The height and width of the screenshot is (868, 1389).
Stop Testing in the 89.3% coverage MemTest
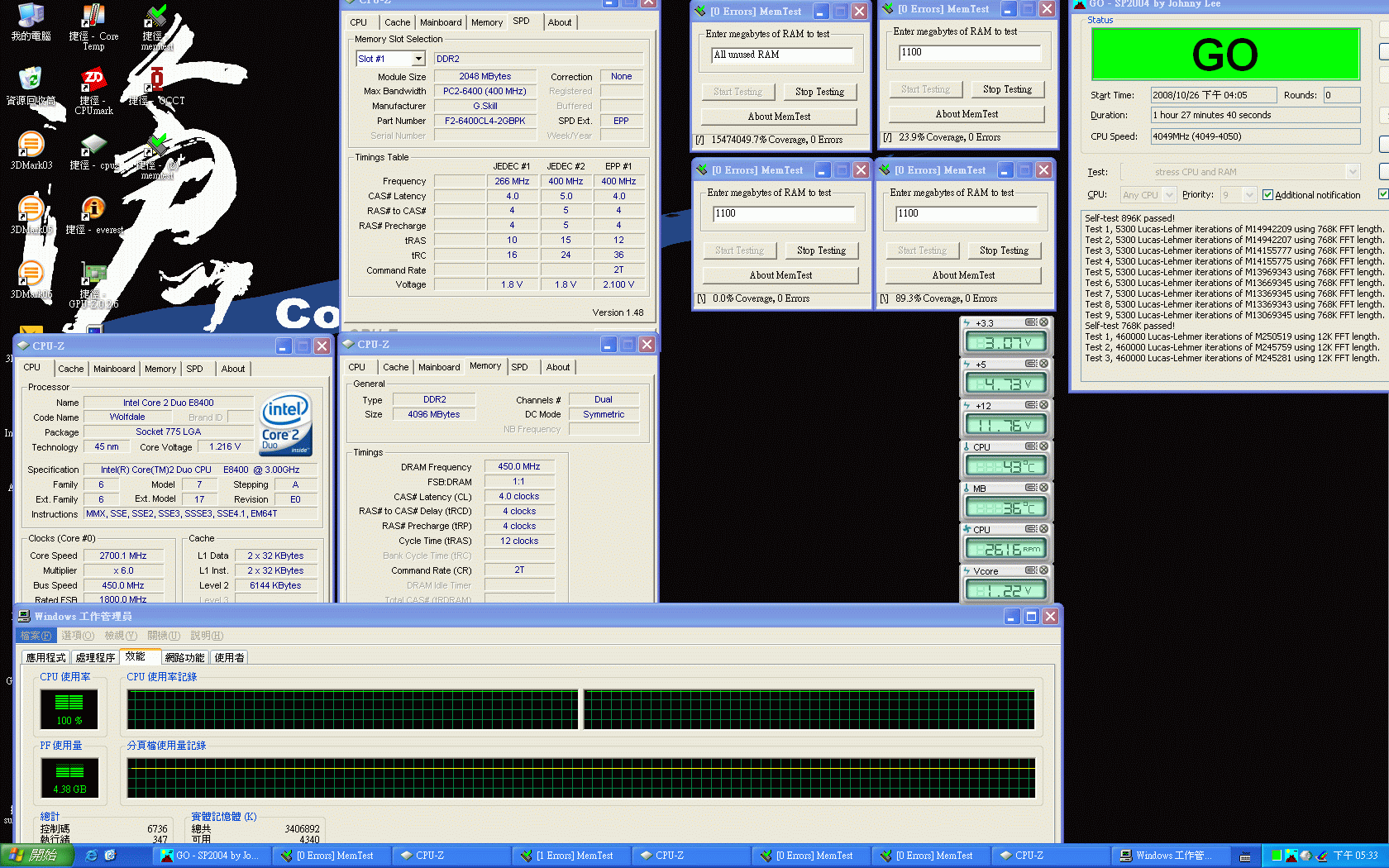point(1004,250)
